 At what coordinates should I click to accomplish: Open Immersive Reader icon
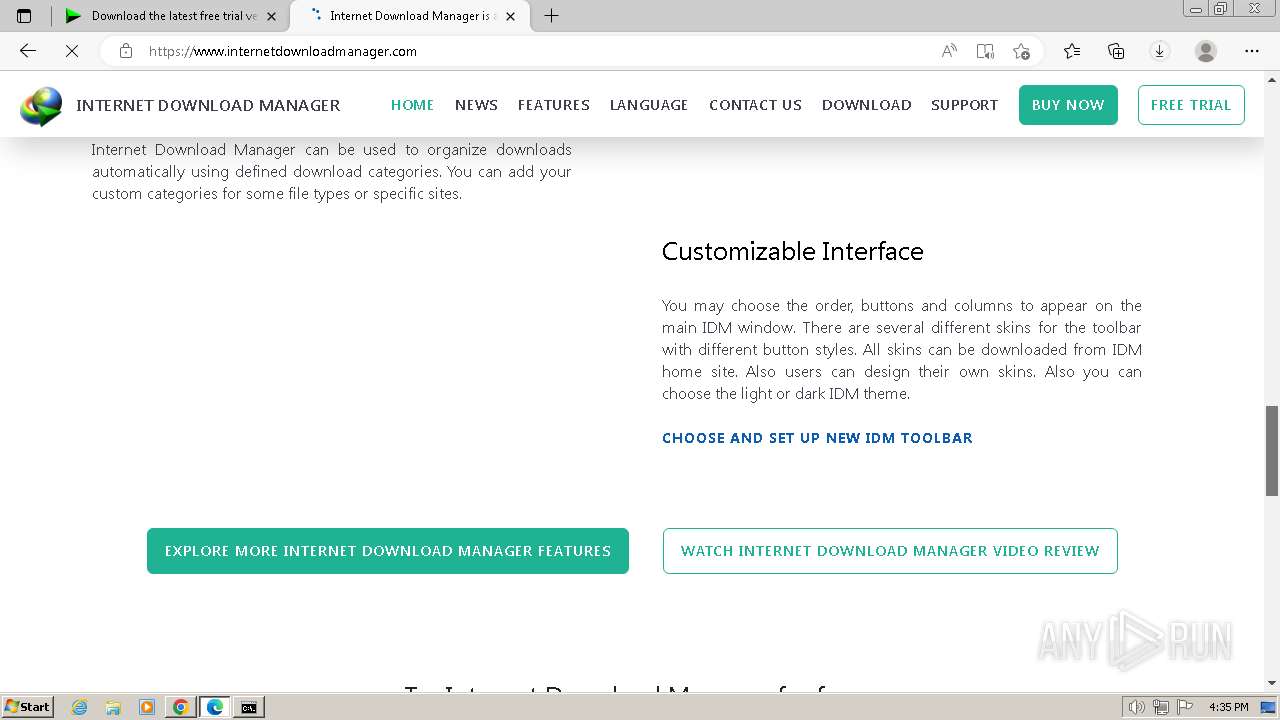[985, 51]
